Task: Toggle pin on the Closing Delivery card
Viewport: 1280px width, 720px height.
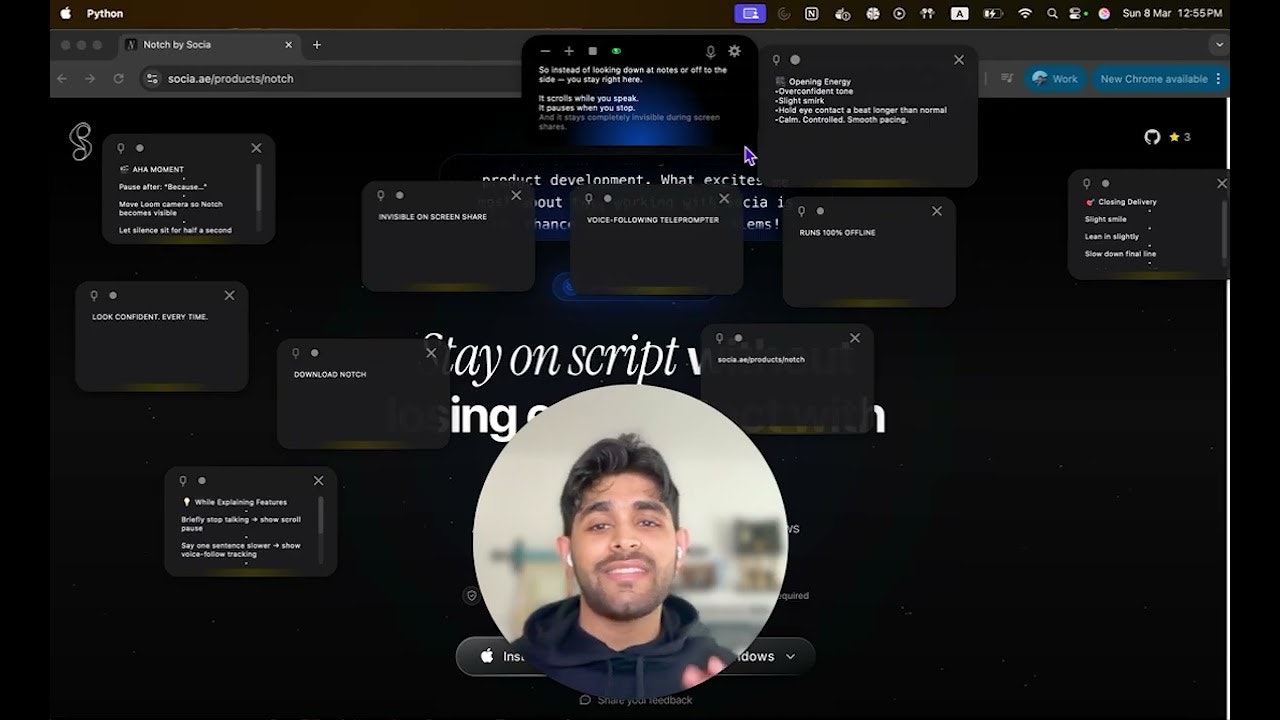Action: [1087, 184]
